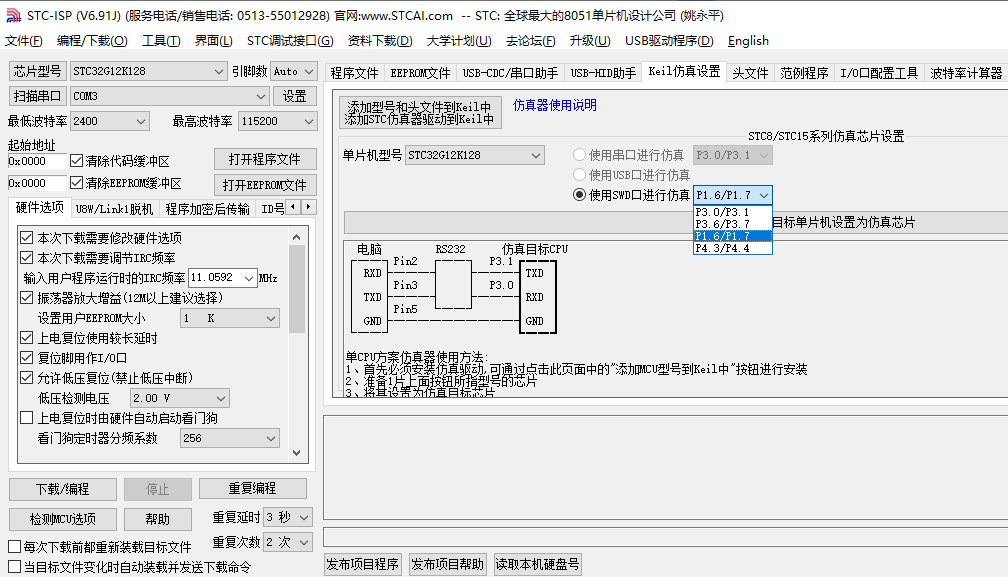Switch to EEPROM文件 tab
Image resolution: width=1008 pixels, height=577 pixels.
(x=420, y=73)
